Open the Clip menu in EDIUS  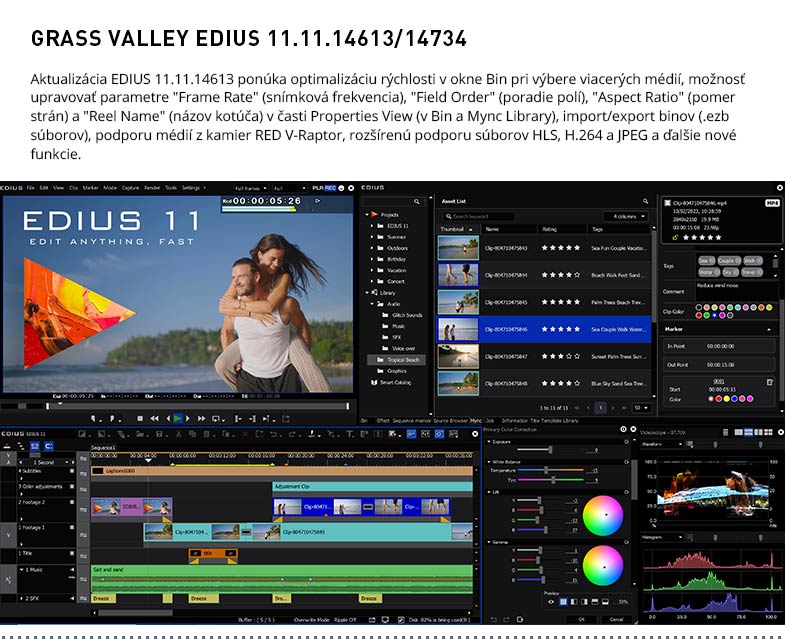pyautogui.click(x=74, y=188)
